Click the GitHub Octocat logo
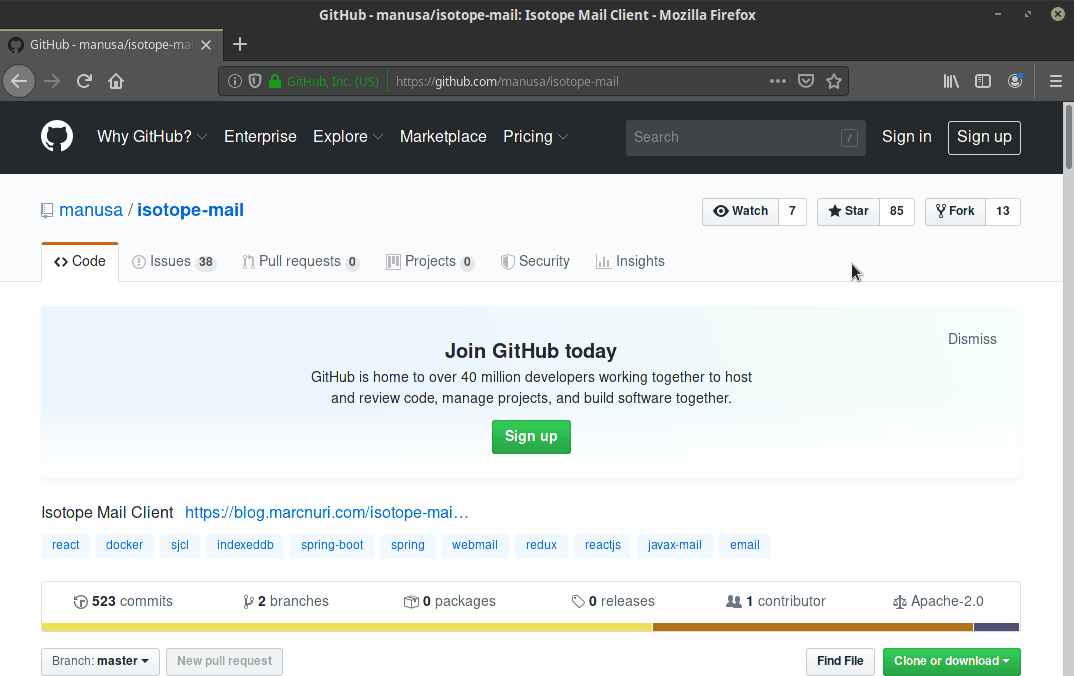Screen dimensions: 1074x676 coord(57,136)
